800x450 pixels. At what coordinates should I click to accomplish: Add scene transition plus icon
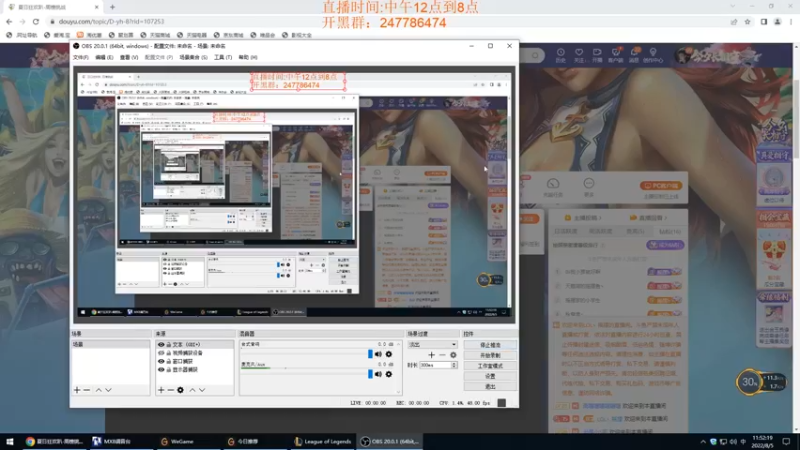tap(432, 355)
